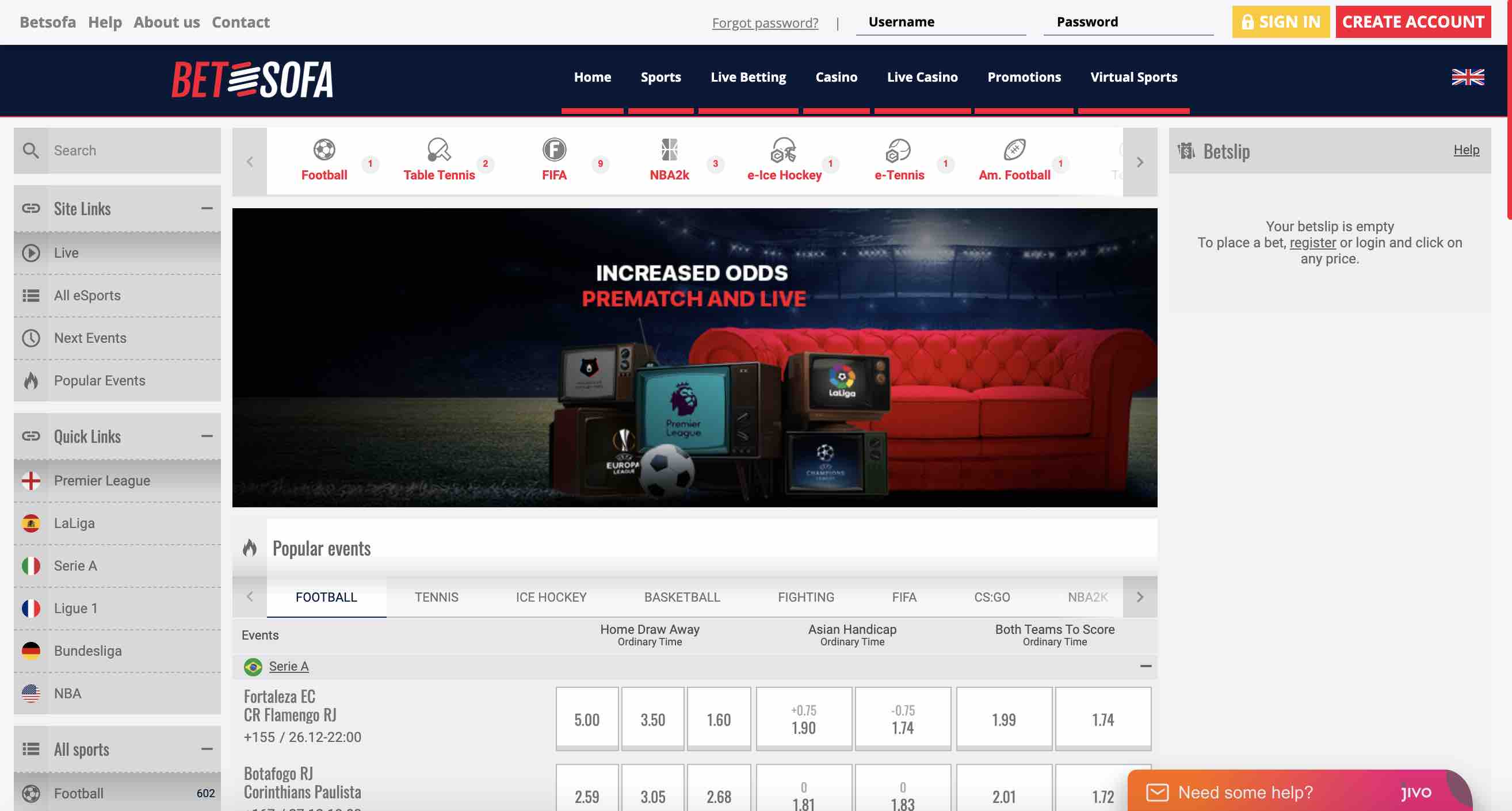Screen dimensions: 1512x811
Task: Focus the Username input field
Action: point(941,22)
